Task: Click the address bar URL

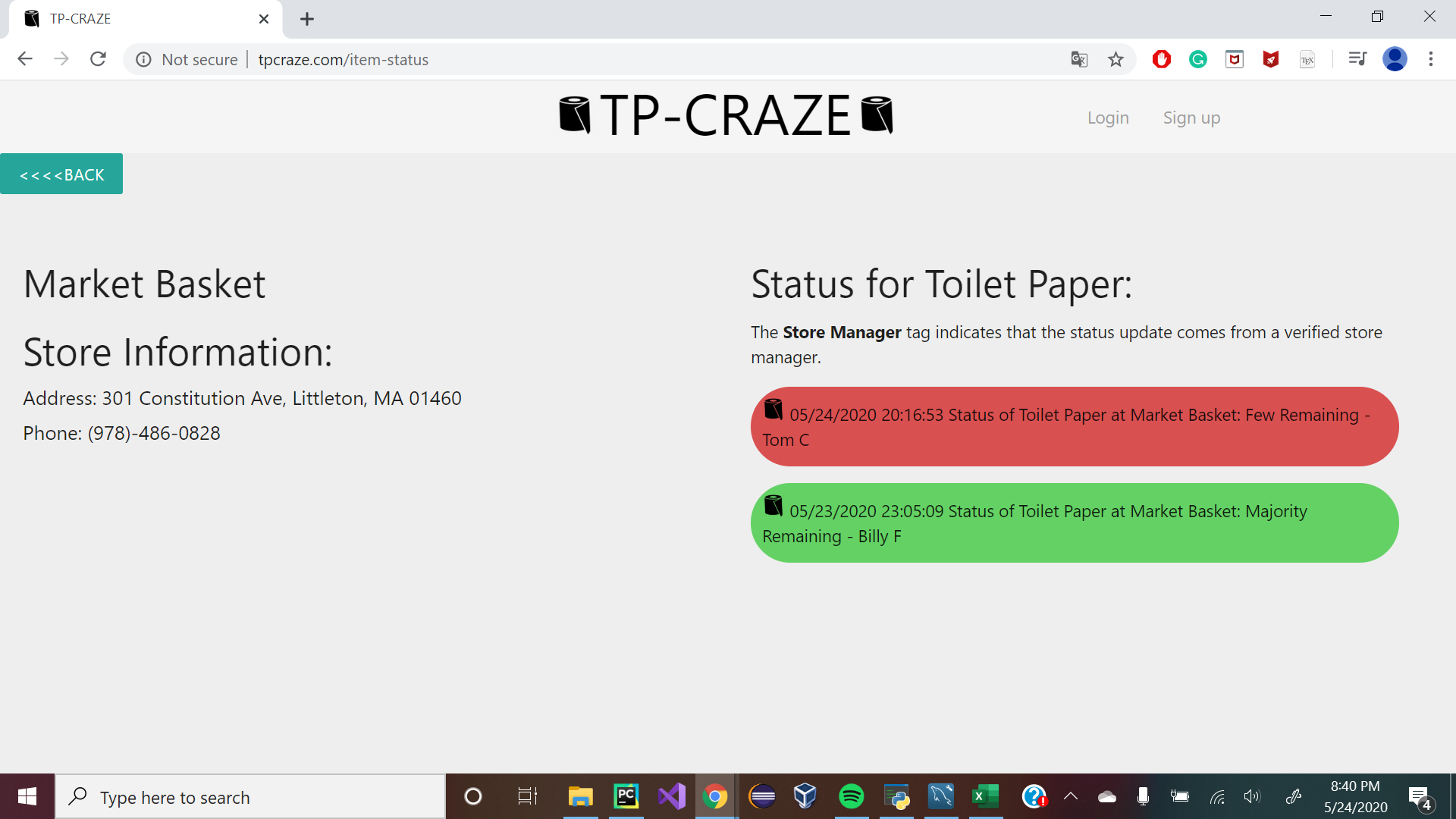Action: click(x=343, y=59)
